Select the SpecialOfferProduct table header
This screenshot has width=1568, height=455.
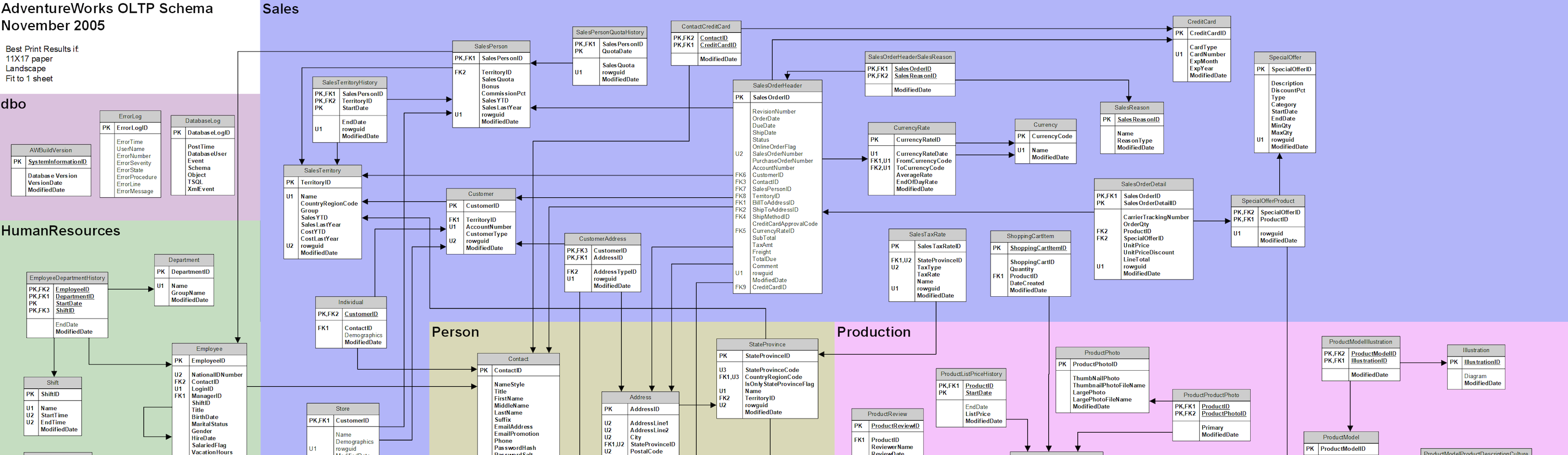[x=1268, y=201]
